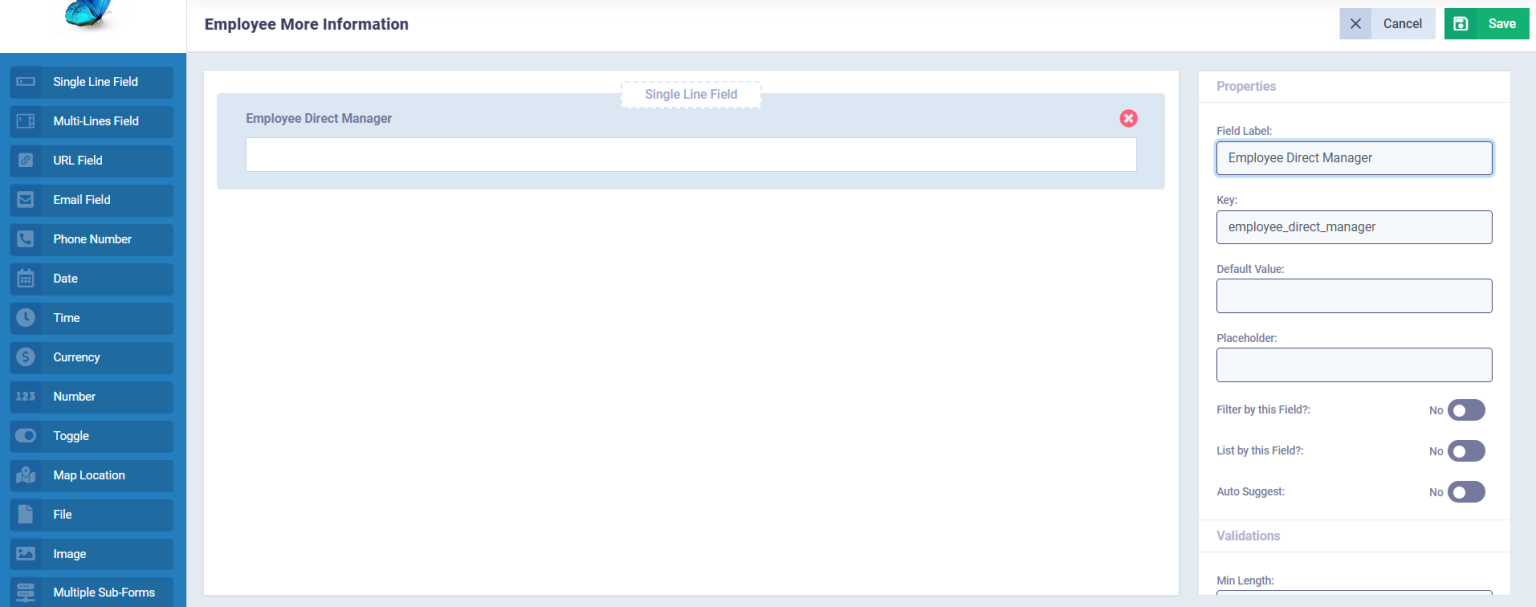Enable Auto Suggest for the field
Image resolution: width=1536 pixels, height=607 pixels.
pos(1466,492)
